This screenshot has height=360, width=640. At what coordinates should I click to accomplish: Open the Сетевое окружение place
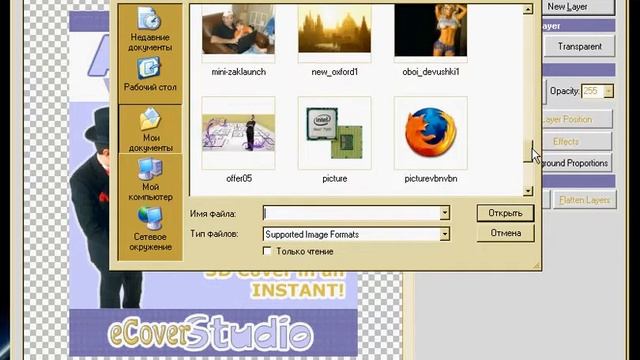(150, 229)
